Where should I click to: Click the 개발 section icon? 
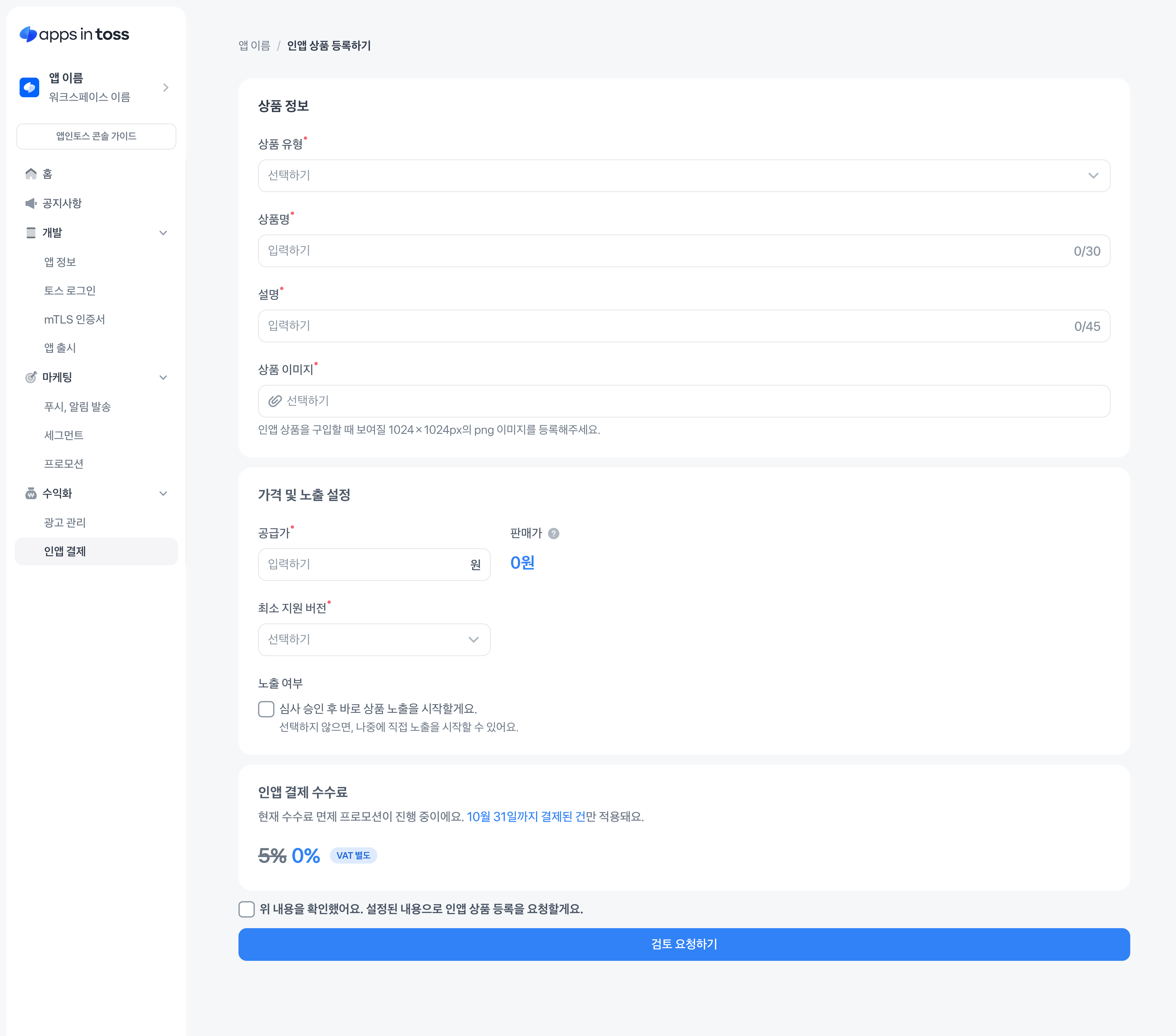31,232
